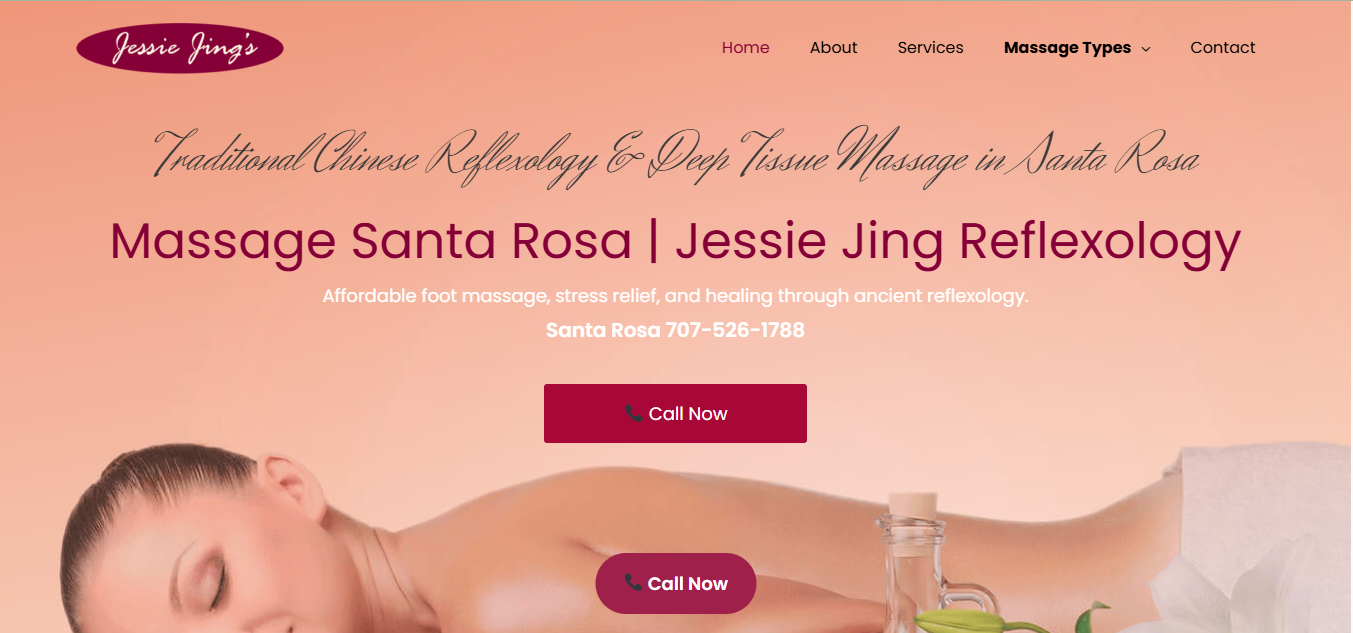Click the Jessie Jing's oval logo
1353x633 pixels.
(180, 48)
